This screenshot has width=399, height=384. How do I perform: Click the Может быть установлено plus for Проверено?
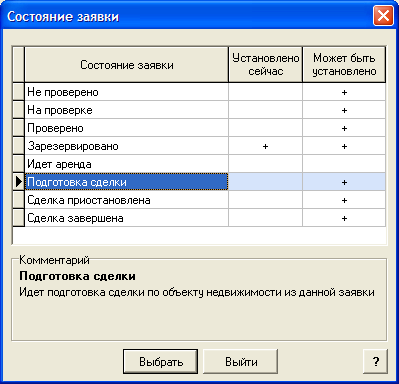[x=344, y=128]
